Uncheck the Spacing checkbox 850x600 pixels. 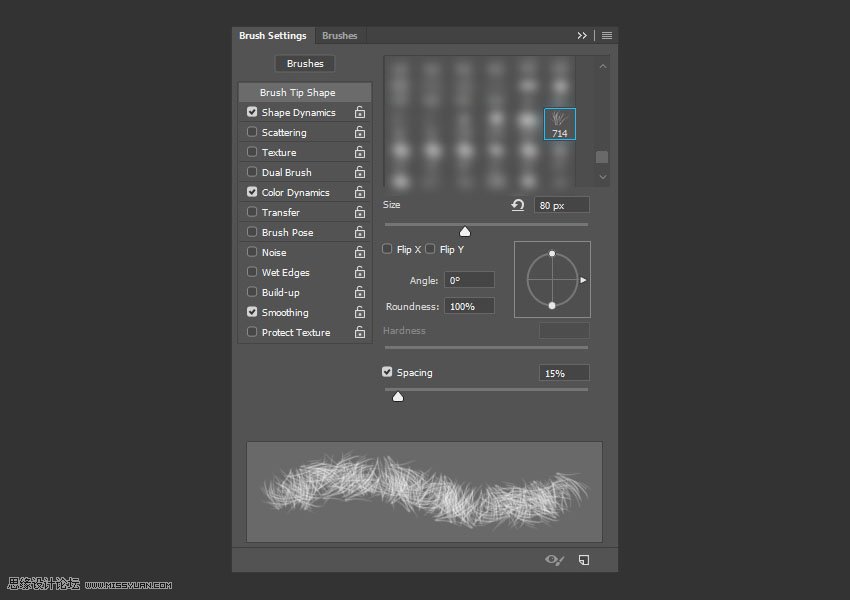pos(388,372)
